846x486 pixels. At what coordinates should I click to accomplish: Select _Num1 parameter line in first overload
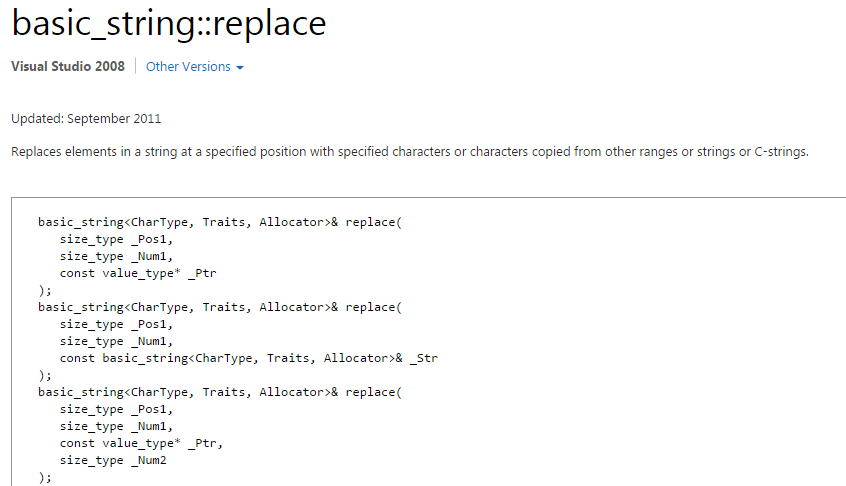click(116, 256)
